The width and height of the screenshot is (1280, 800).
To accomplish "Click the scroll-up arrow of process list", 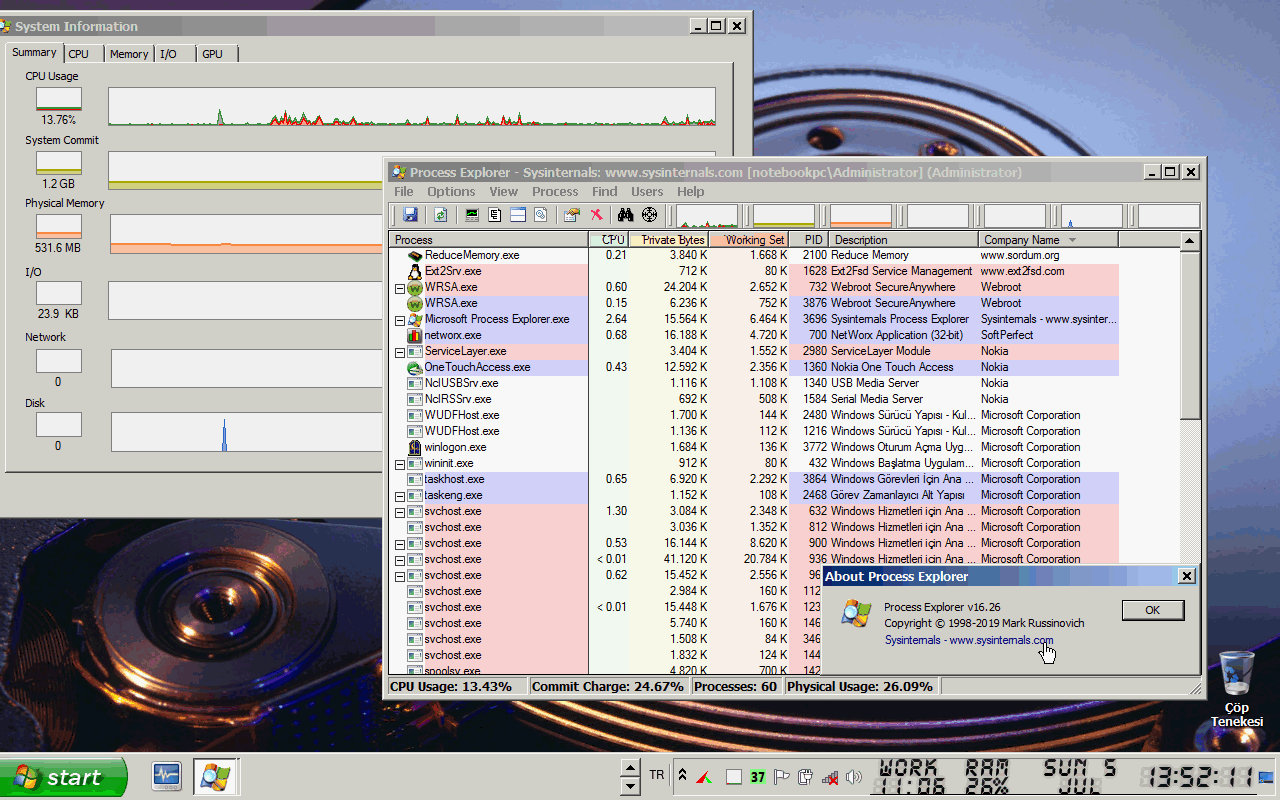I will coord(1190,241).
